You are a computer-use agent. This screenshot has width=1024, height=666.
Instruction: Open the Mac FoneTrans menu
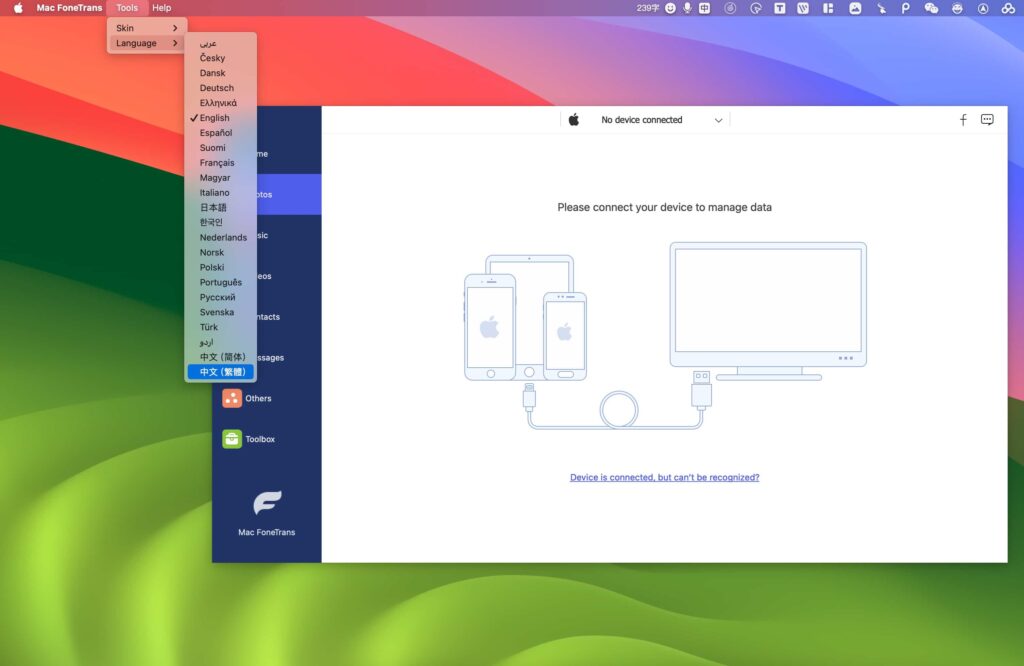[x=69, y=7]
